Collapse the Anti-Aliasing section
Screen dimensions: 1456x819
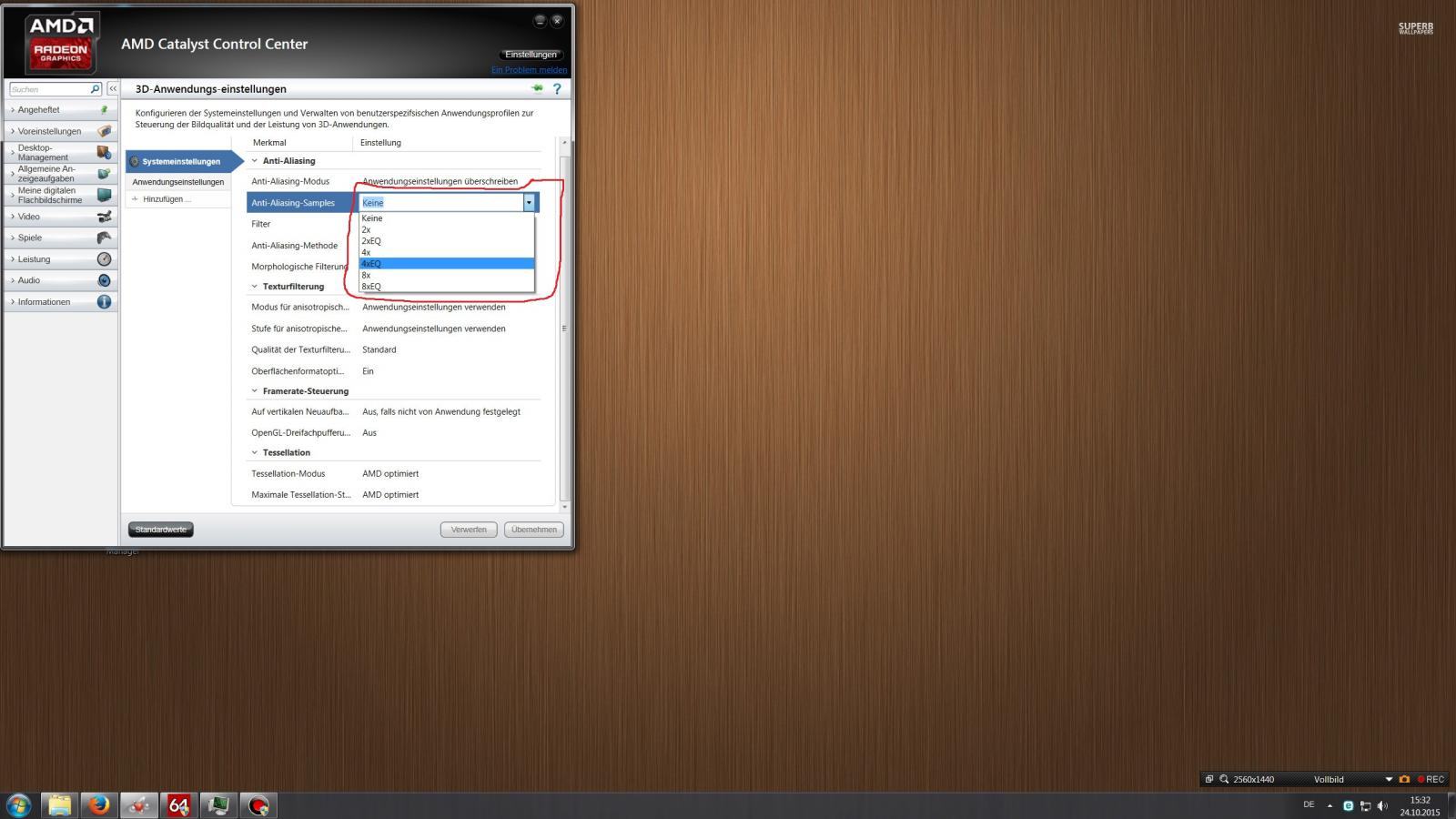coord(255,161)
